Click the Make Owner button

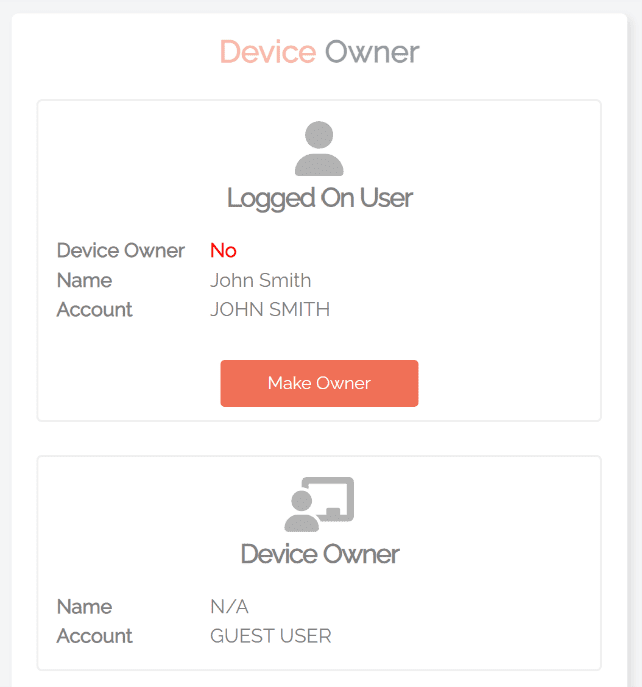point(319,383)
